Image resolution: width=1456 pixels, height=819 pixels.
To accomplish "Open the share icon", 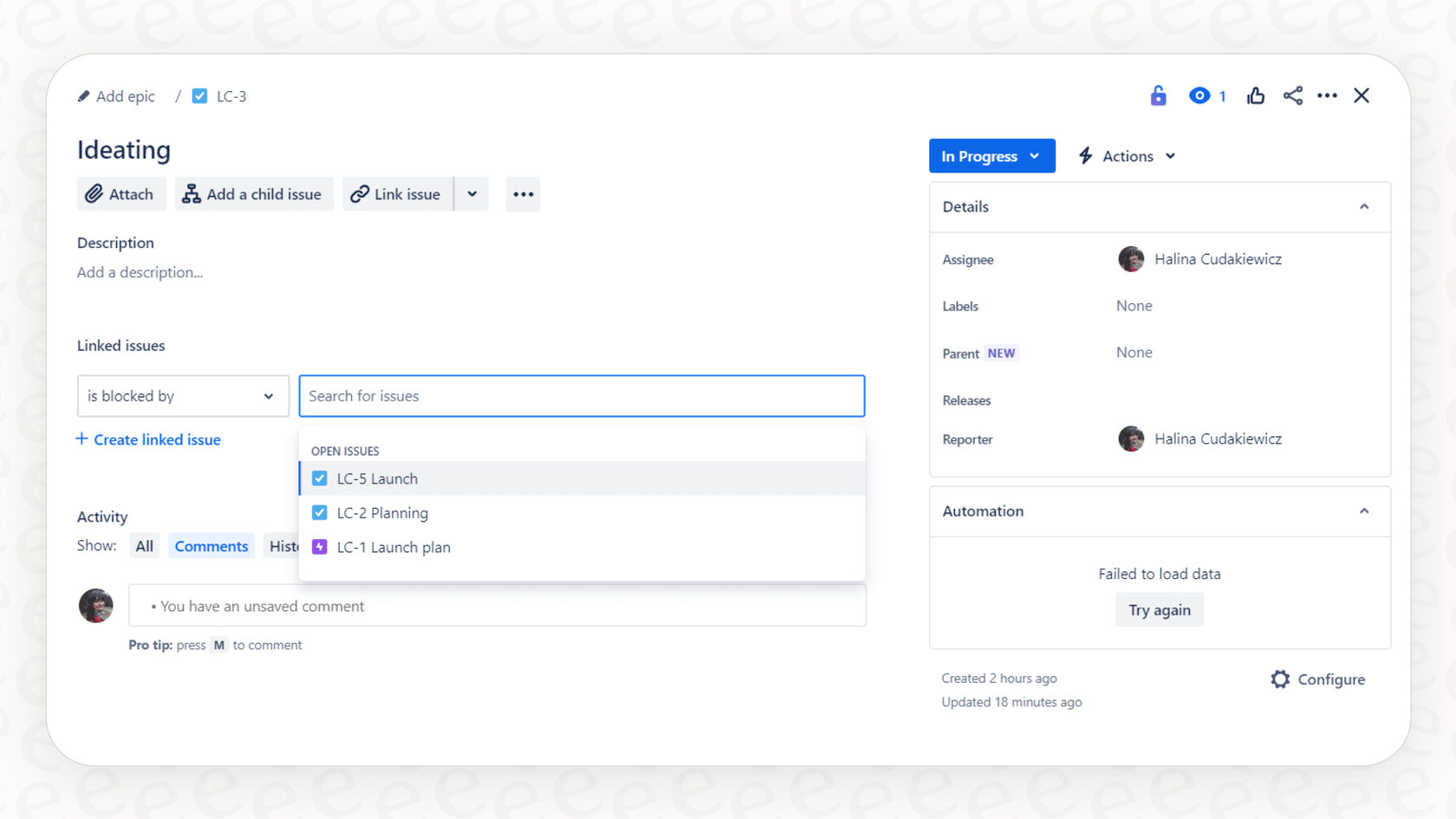I will click(1293, 95).
